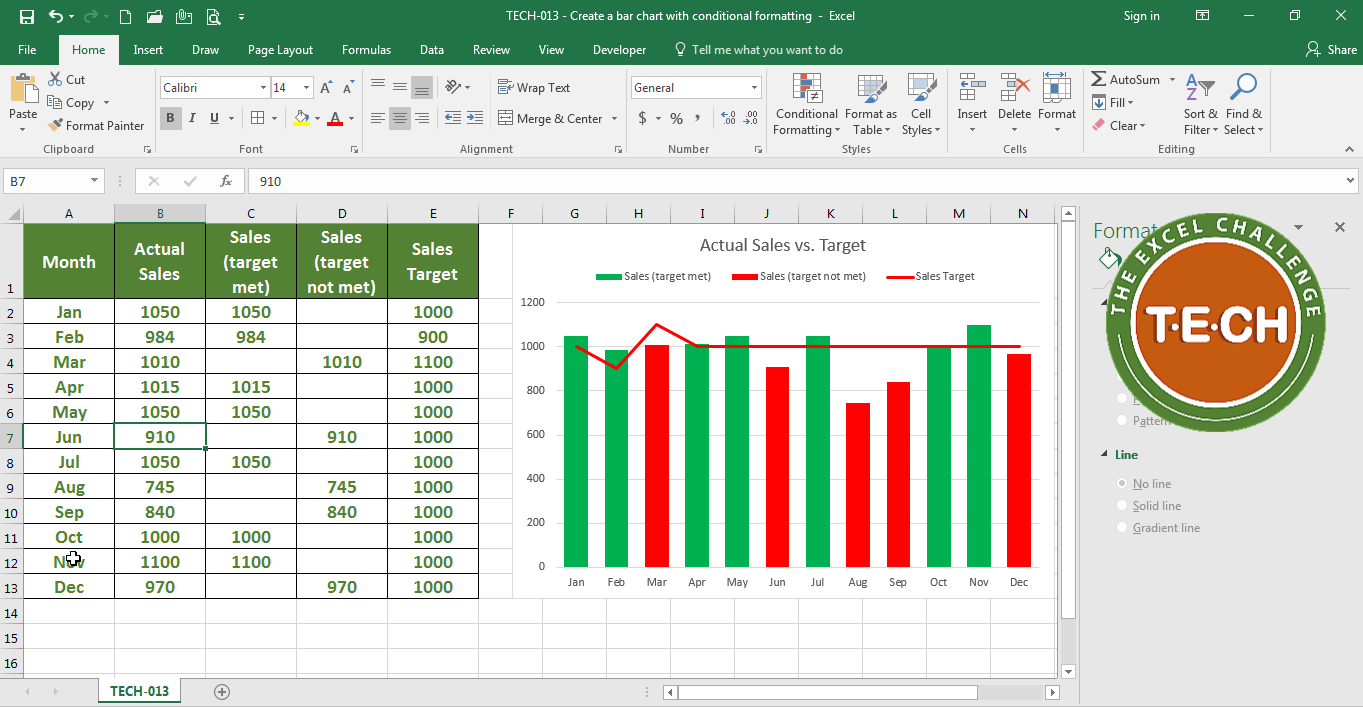Switch to the Formulas ribbon tab
This screenshot has height=707, width=1363.
tap(366, 50)
